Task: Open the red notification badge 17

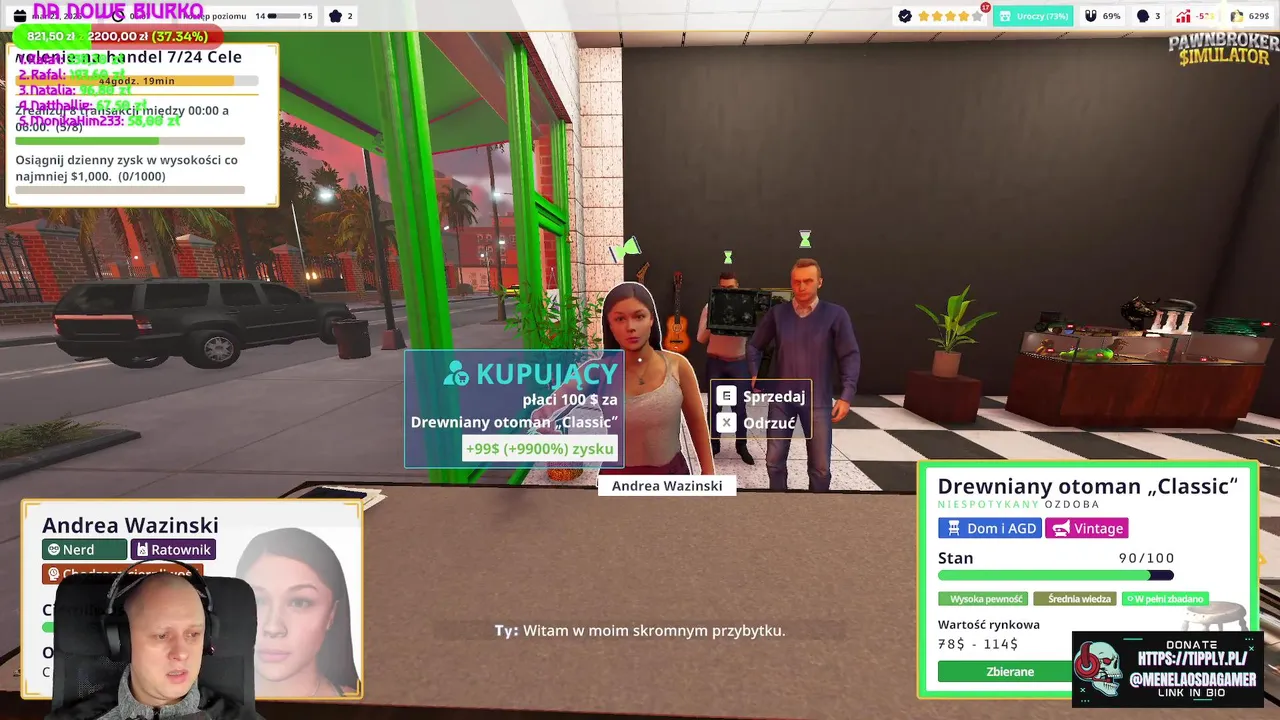Action: pyautogui.click(x=985, y=8)
